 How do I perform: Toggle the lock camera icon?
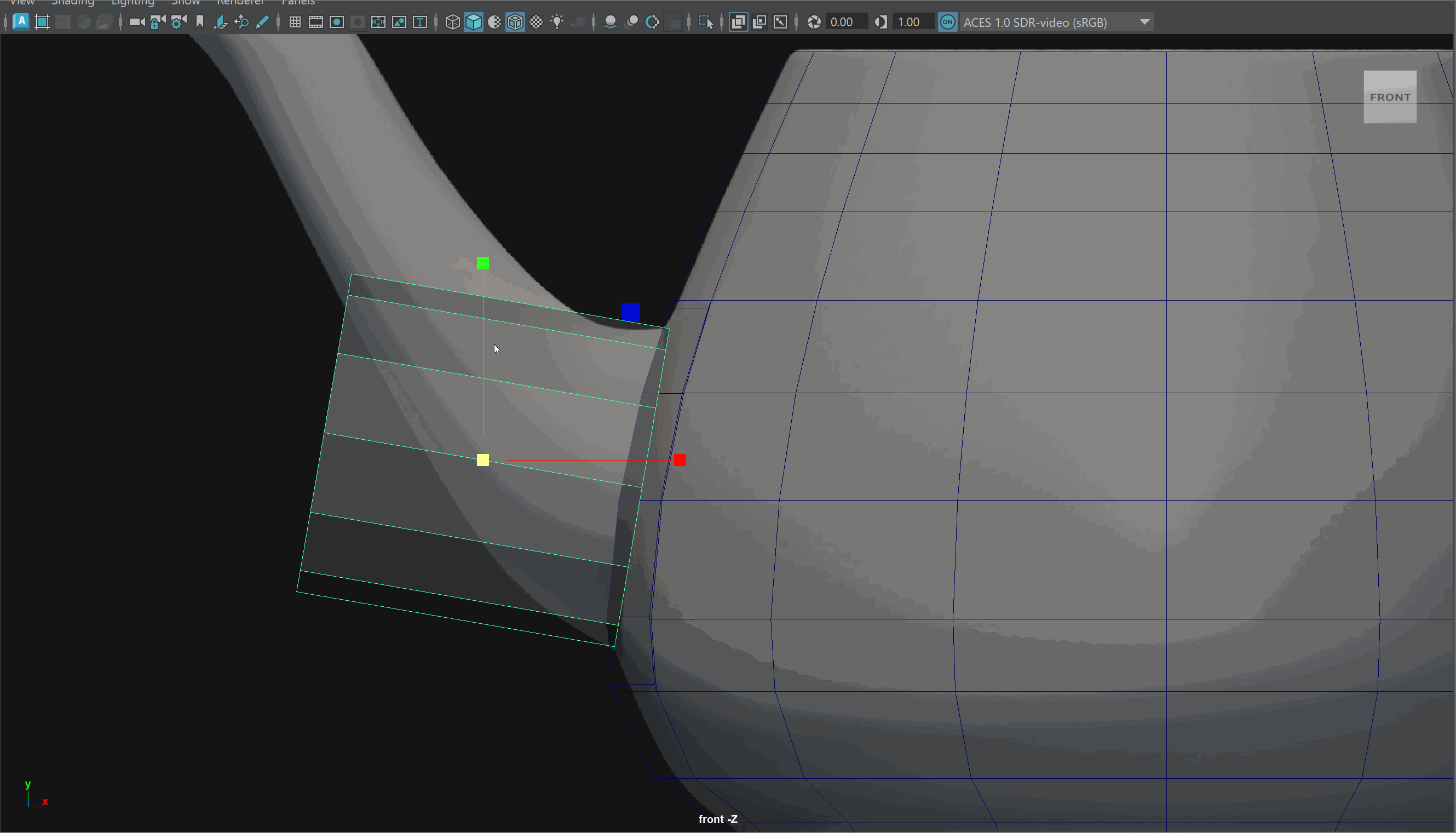(x=157, y=22)
